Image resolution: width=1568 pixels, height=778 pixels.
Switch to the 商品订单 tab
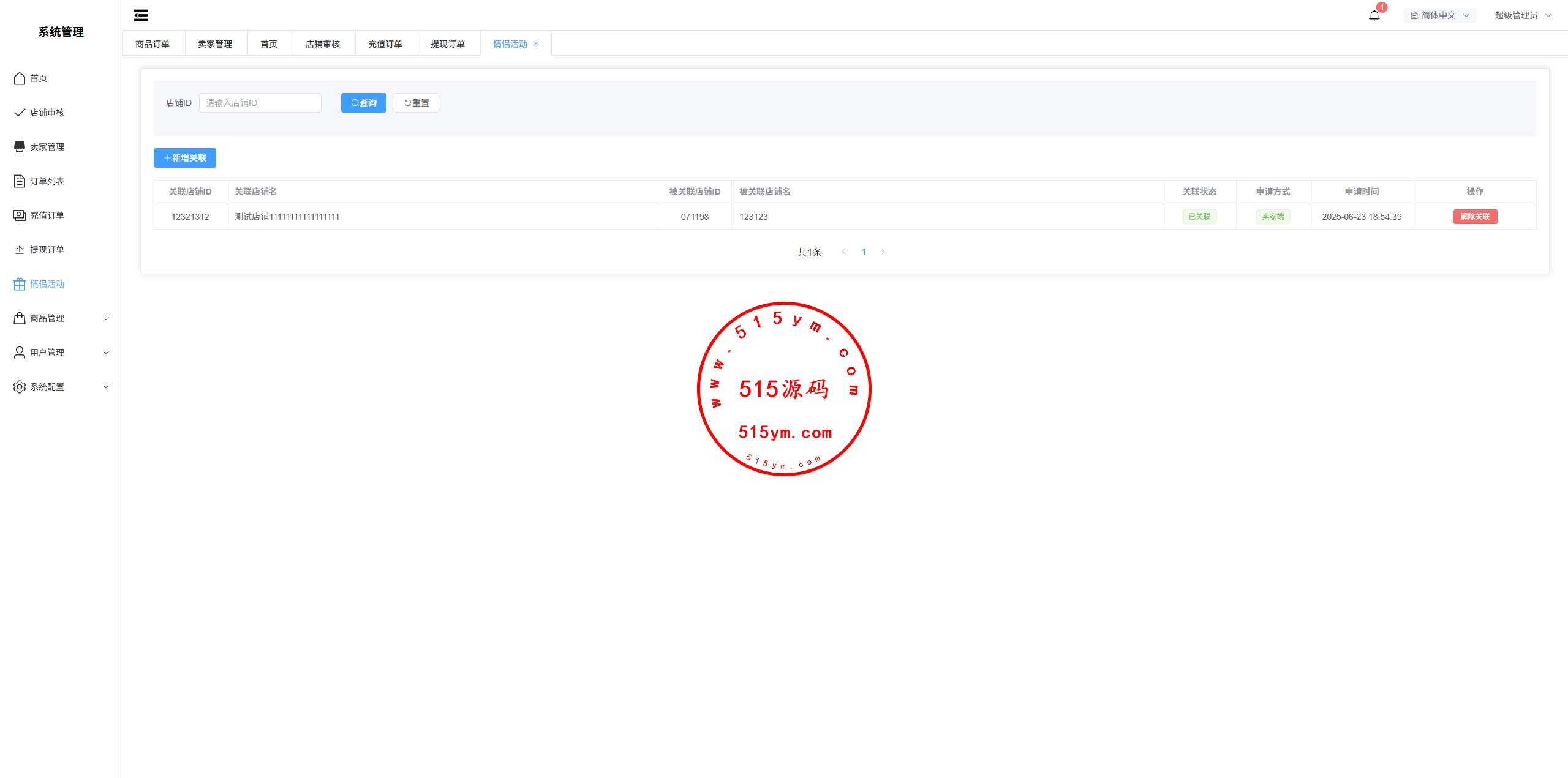tap(153, 44)
